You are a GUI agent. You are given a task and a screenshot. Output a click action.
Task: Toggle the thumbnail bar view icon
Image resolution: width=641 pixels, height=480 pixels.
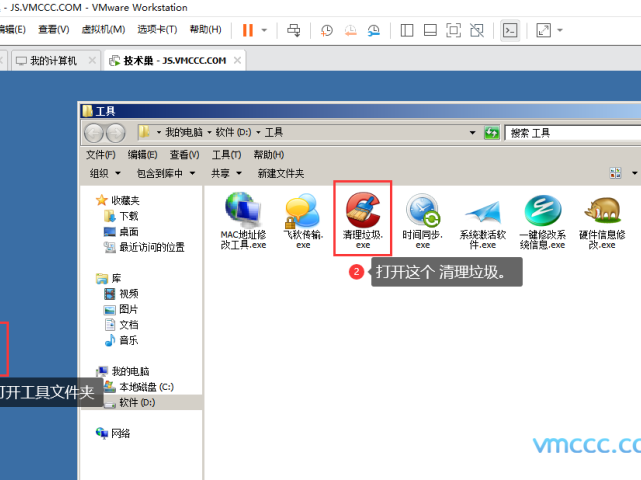pyautogui.click(x=430, y=30)
